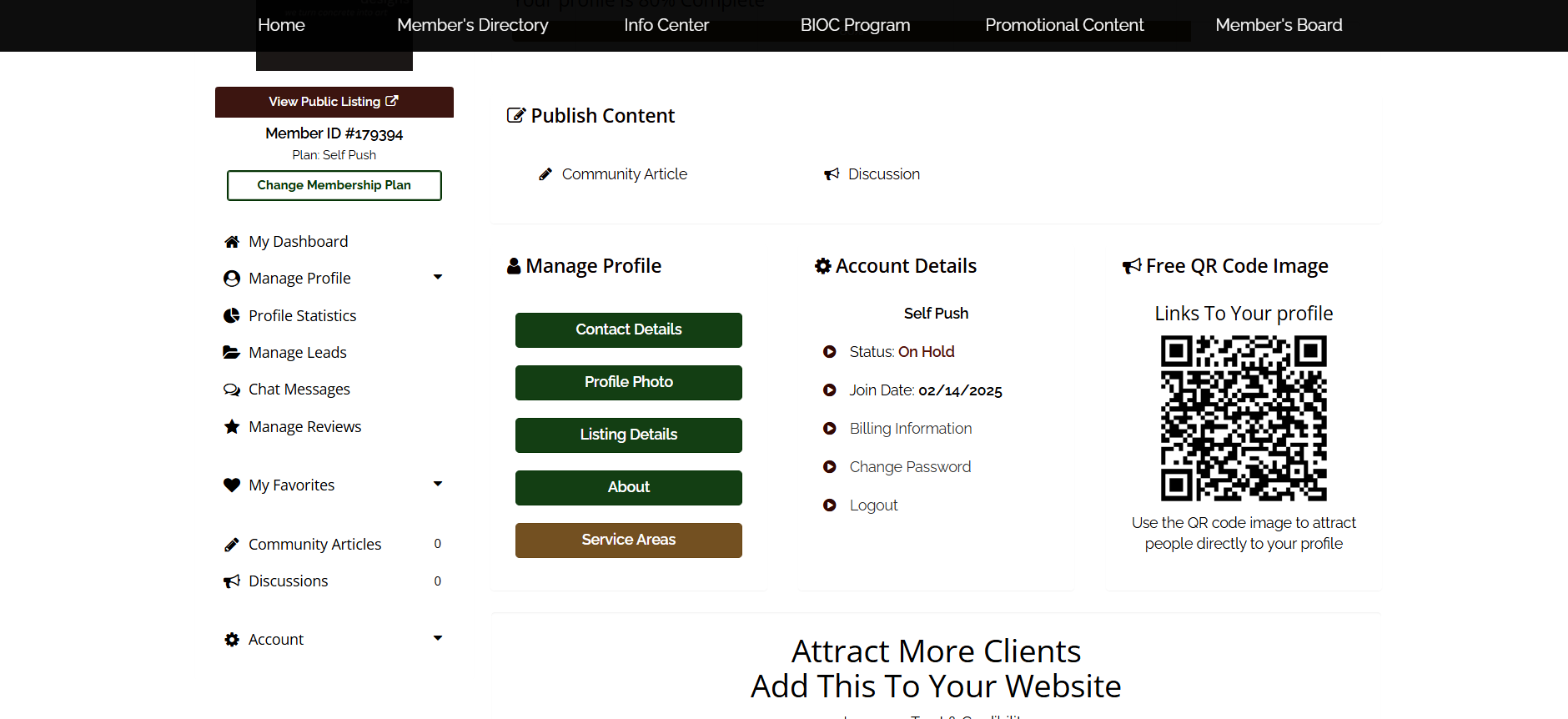Click the bullhorn icon before Discussion
Image resolution: width=1568 pixels, height=719 pixels.
(x=832, y=174)
